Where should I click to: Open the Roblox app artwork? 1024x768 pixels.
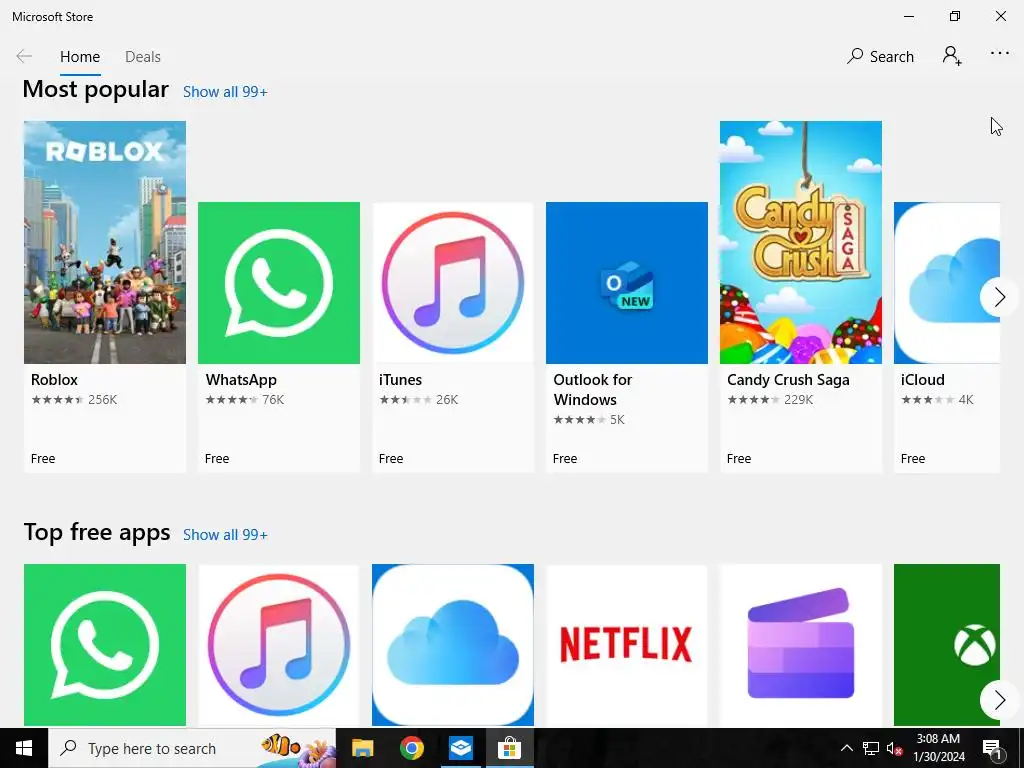(x=104, y=242)
